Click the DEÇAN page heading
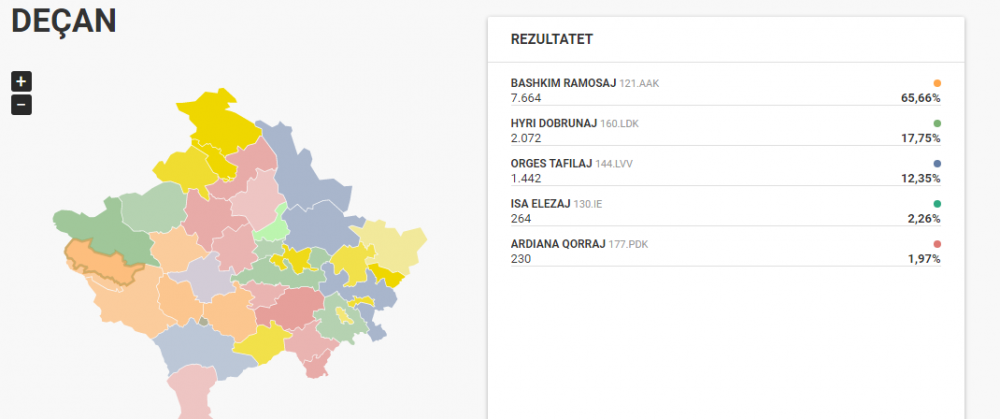The width and height of the screenshot is (1000, 419). [x=64, y=20]
